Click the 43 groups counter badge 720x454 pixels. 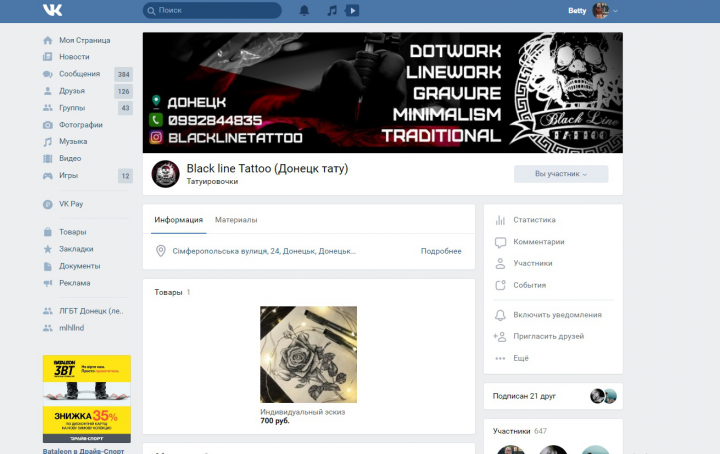tap(125, 108)
